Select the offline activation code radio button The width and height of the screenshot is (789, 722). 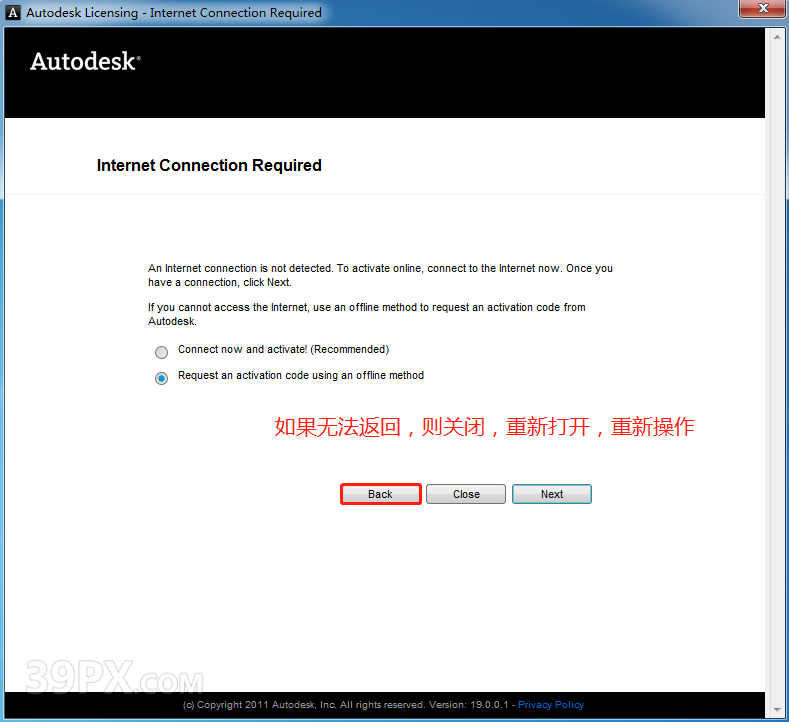[161, 378]
